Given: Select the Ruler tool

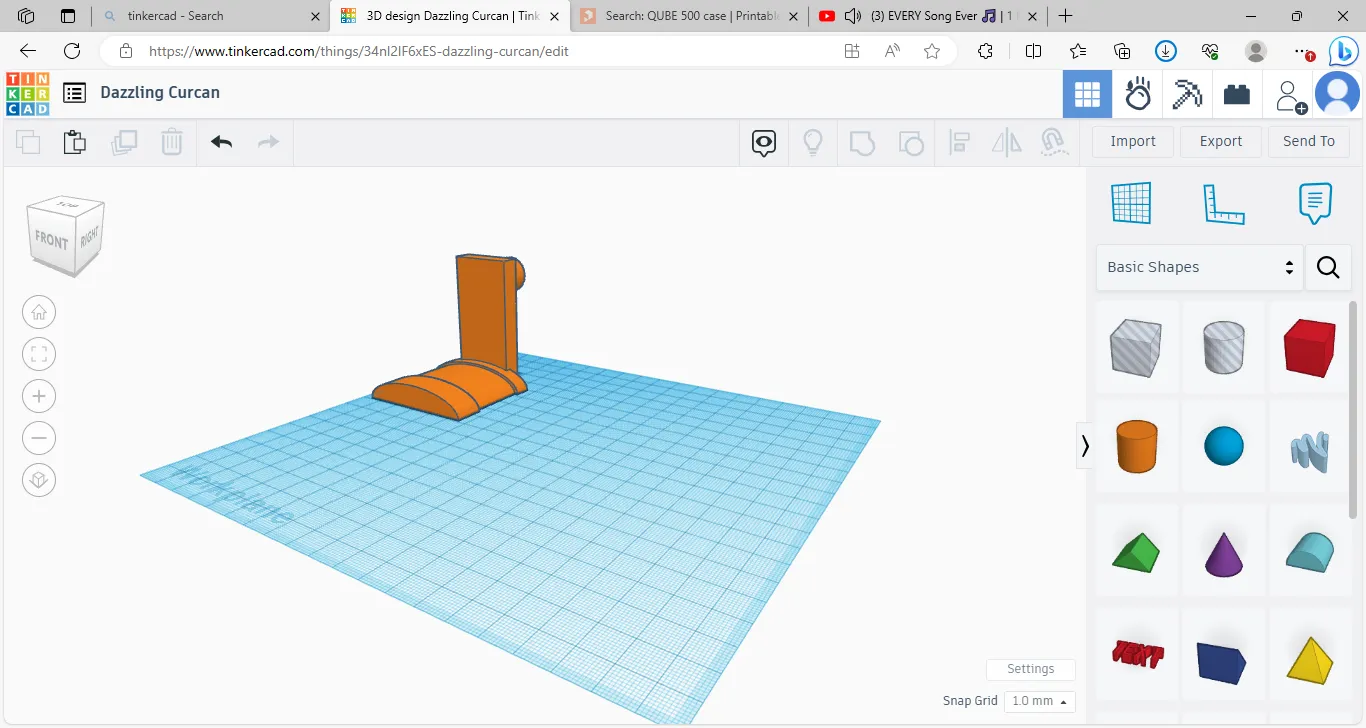Looking at the screenshot, I should tap(1223, 203).
